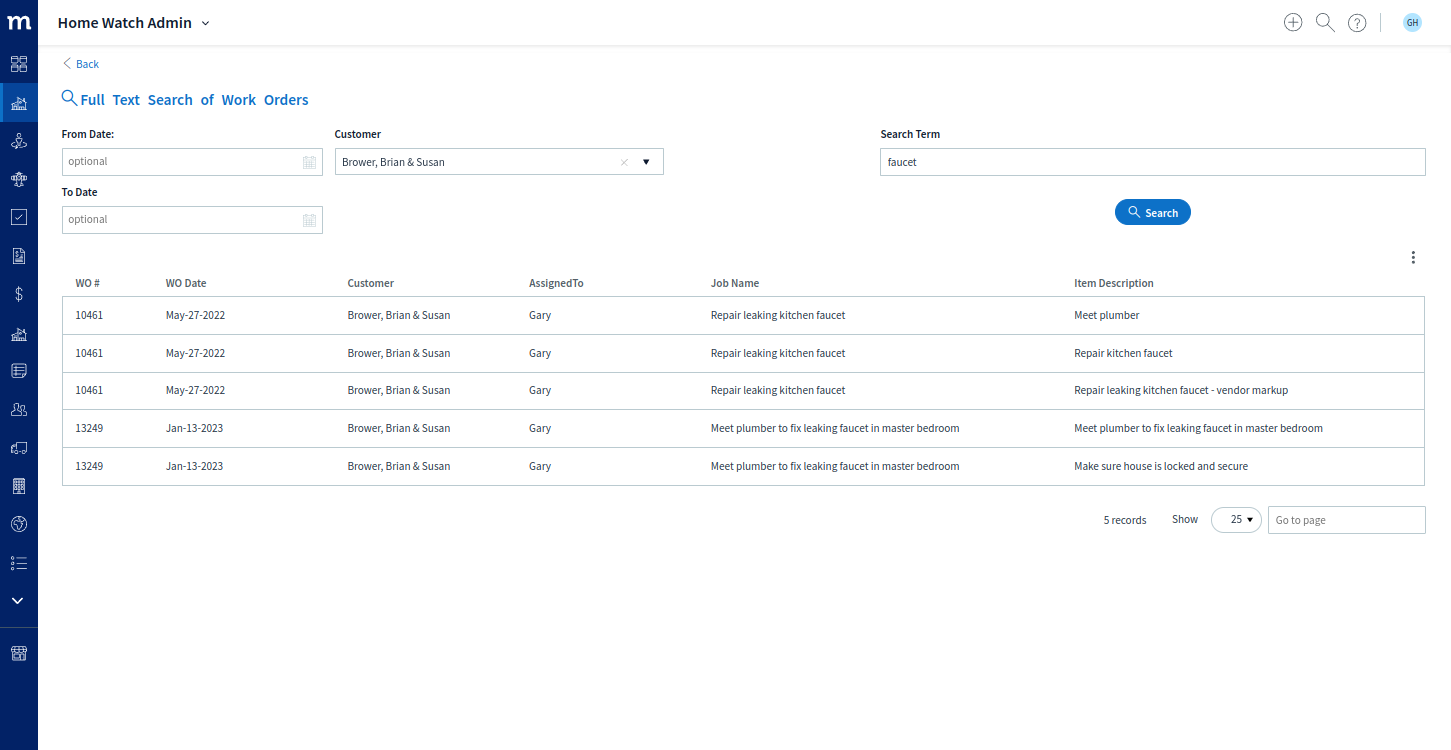Click the job name in the 'vendor markup' row
Screen dimensions: 1451x750
[778, 390]
